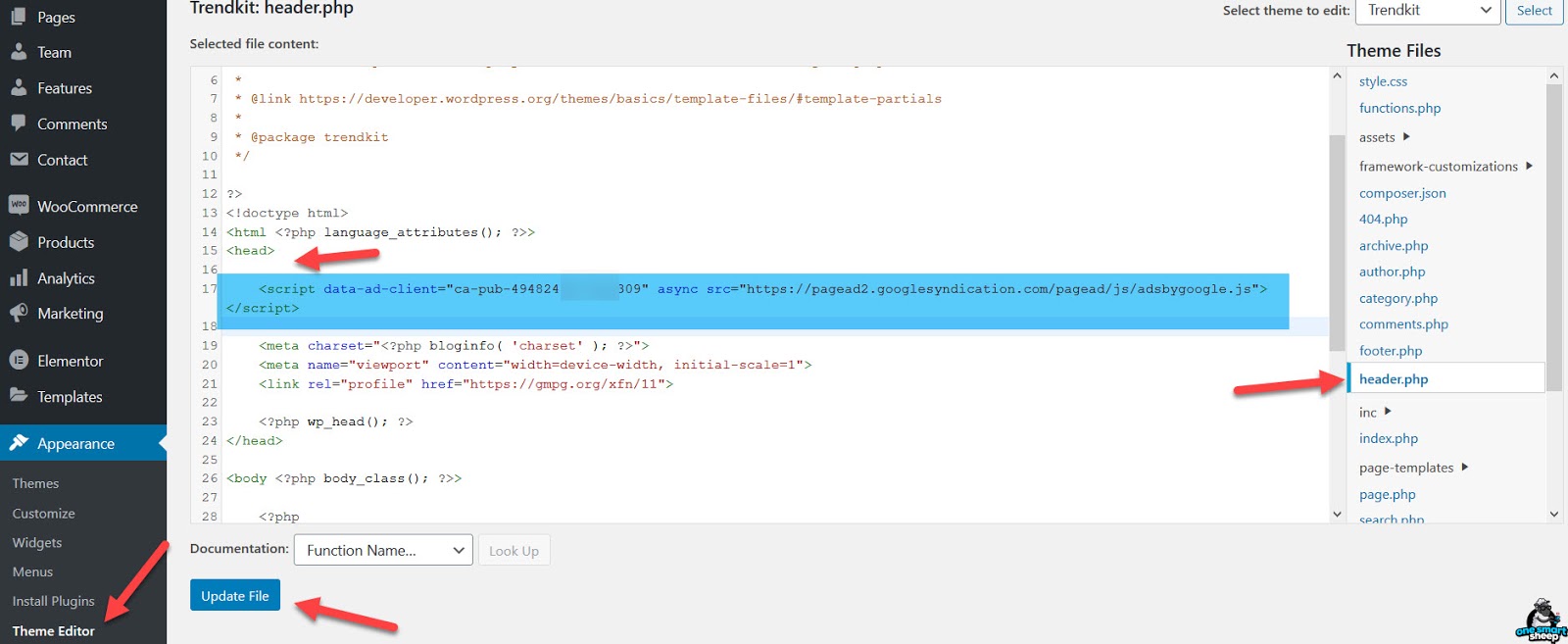The image size is (1568, 644).
Task: Click the meta viewport code line
Action: [535, 365]
